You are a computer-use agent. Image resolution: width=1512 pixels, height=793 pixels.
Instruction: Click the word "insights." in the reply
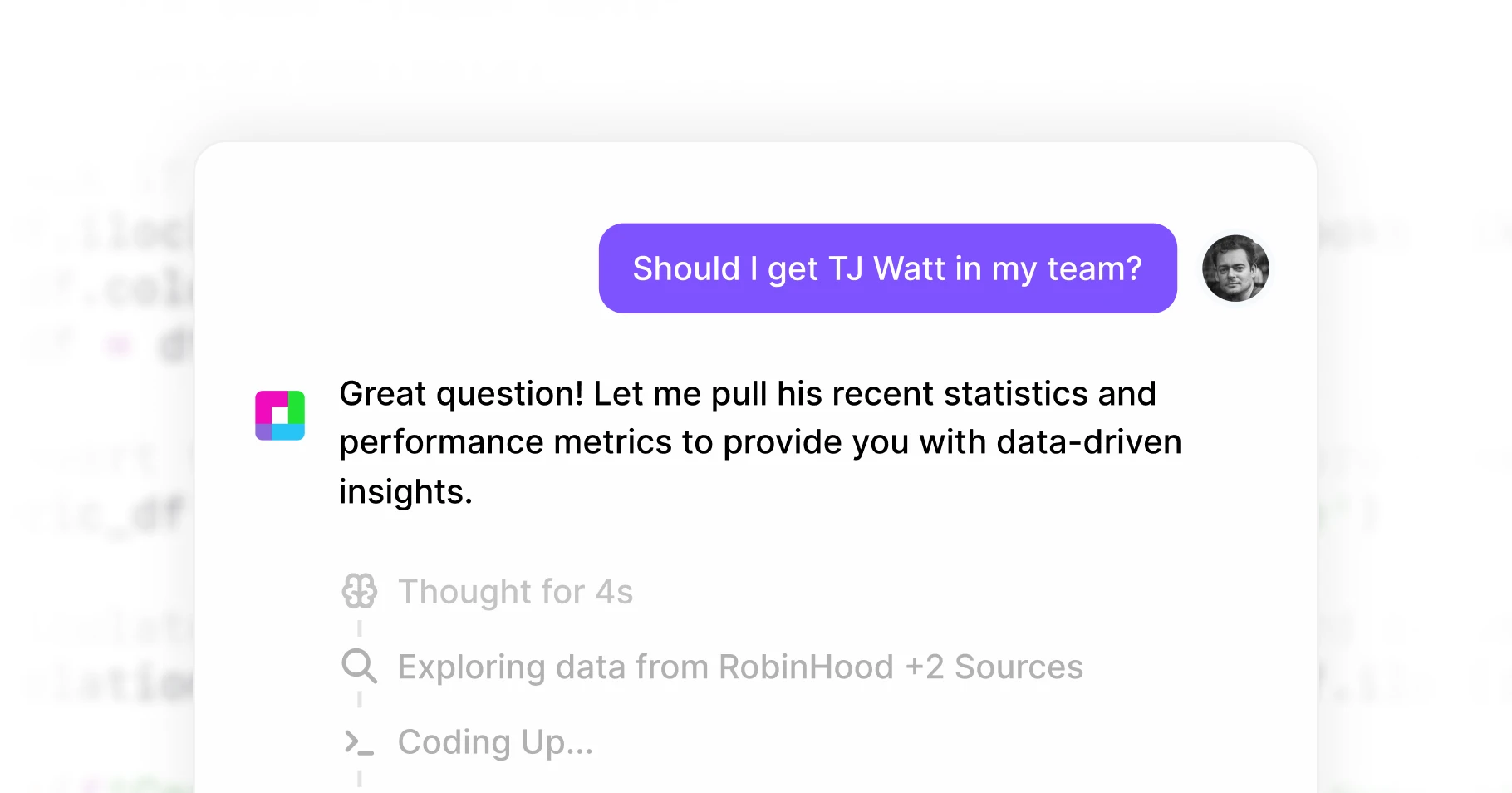405,492
